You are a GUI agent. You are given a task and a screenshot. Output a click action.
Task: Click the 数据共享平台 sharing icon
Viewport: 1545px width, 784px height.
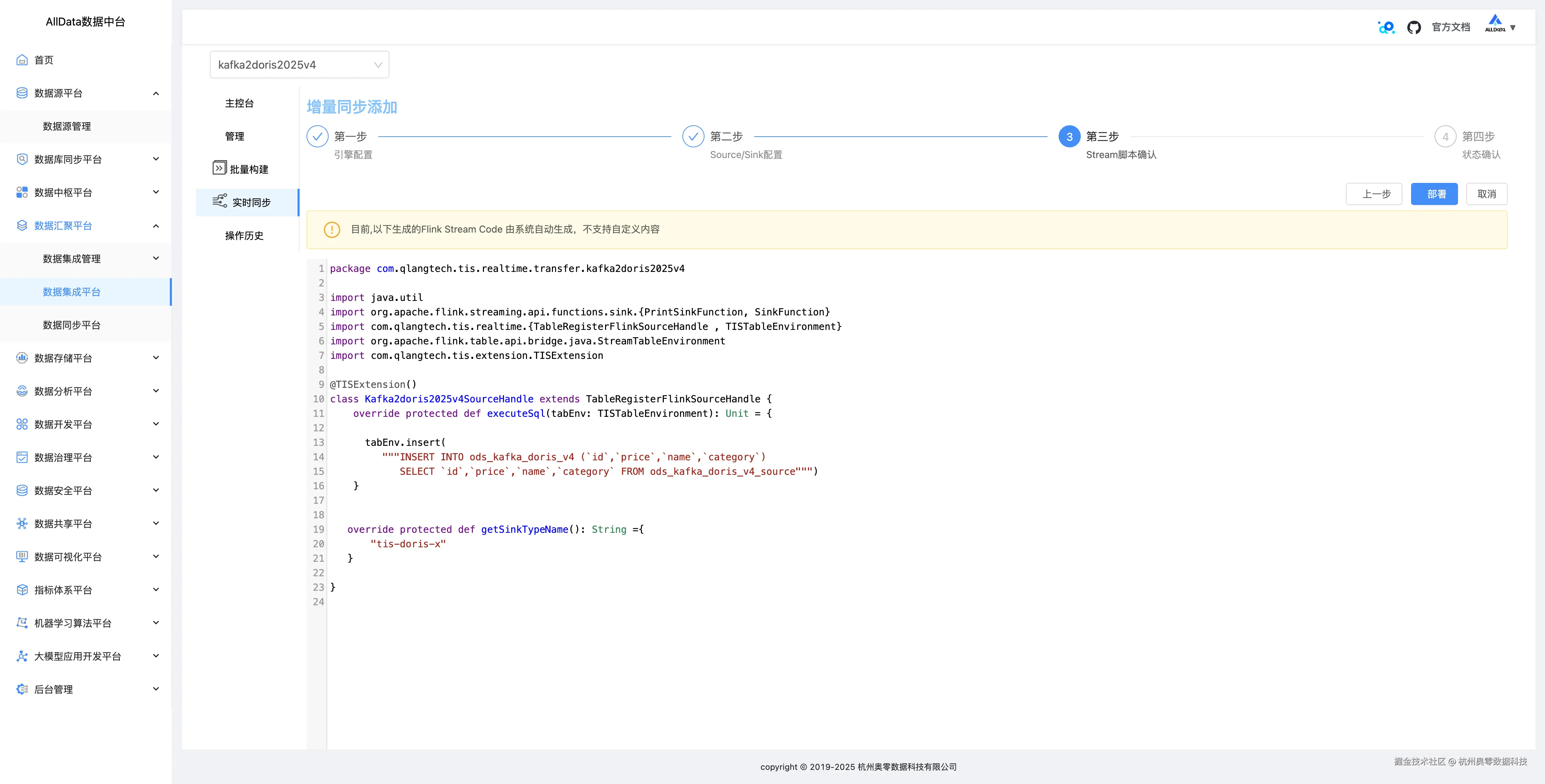click(22, 524)
